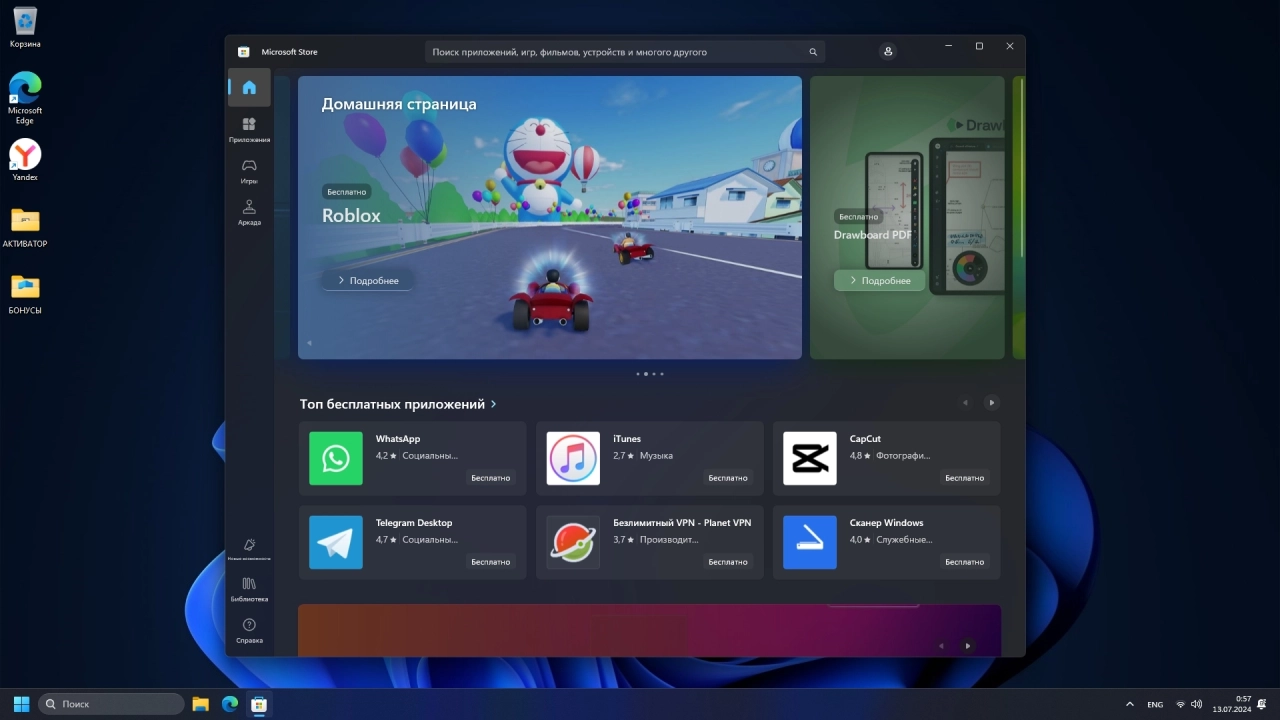Go to previous page of top free apps
Screen dimensions: 1280x720
point(965,403)
